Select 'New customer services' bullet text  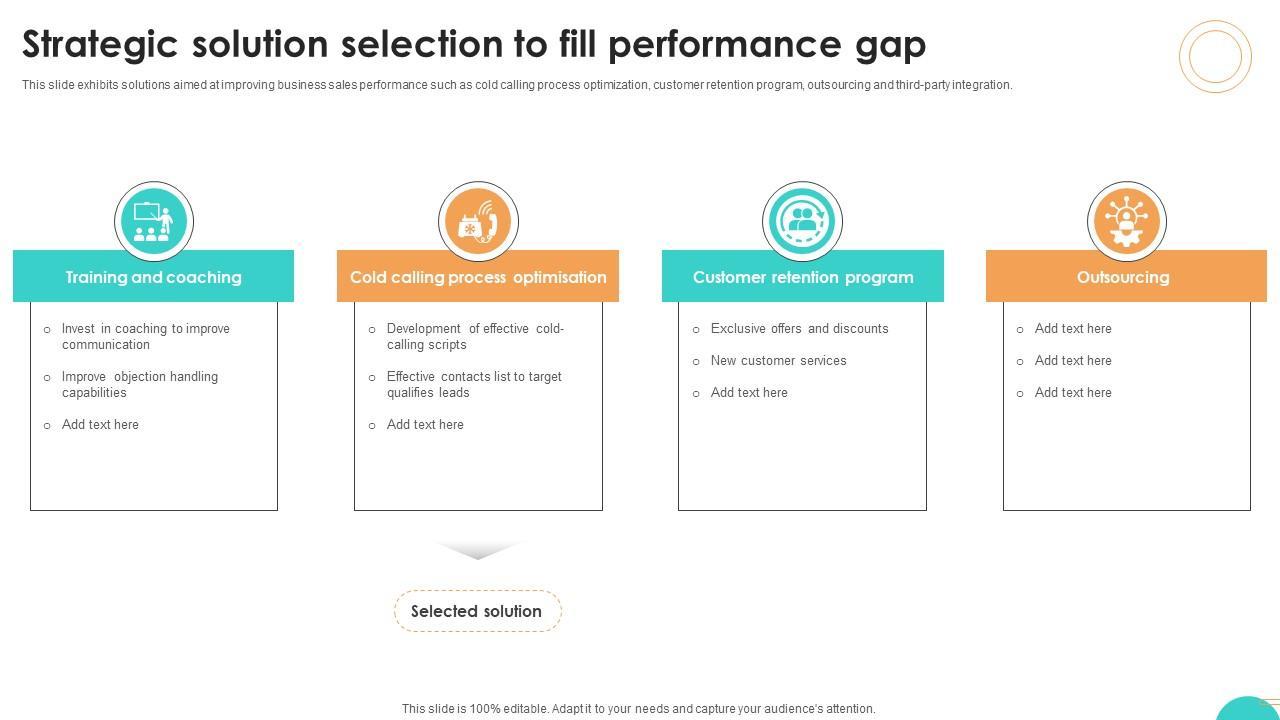(x=778, y=360)
